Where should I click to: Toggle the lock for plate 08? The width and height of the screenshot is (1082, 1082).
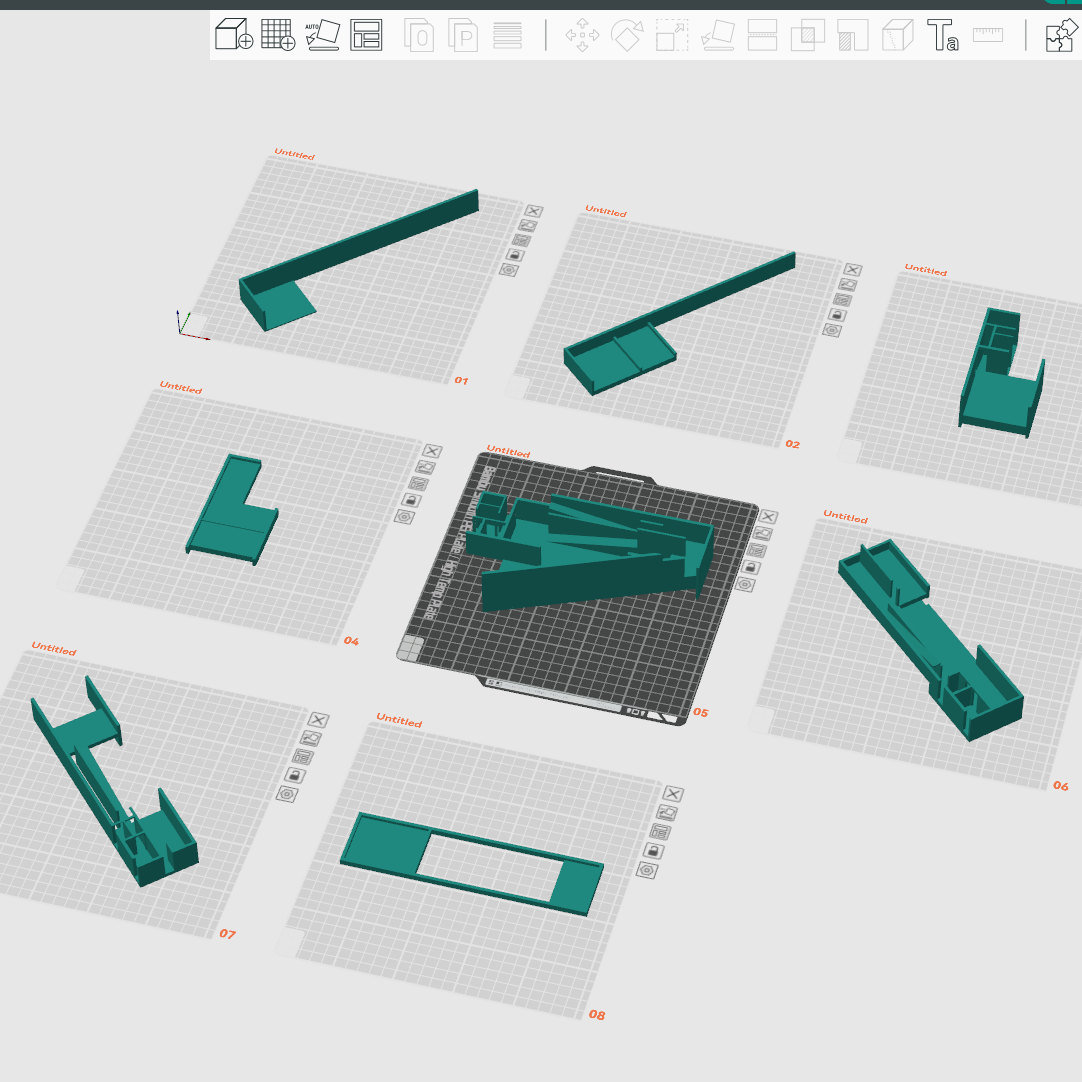click(x=653, y=851)
